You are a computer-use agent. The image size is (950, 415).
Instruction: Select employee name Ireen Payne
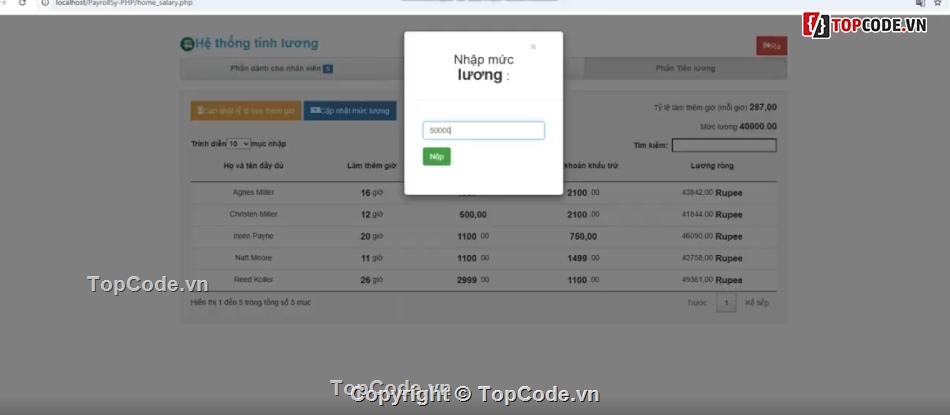[253, 236]
